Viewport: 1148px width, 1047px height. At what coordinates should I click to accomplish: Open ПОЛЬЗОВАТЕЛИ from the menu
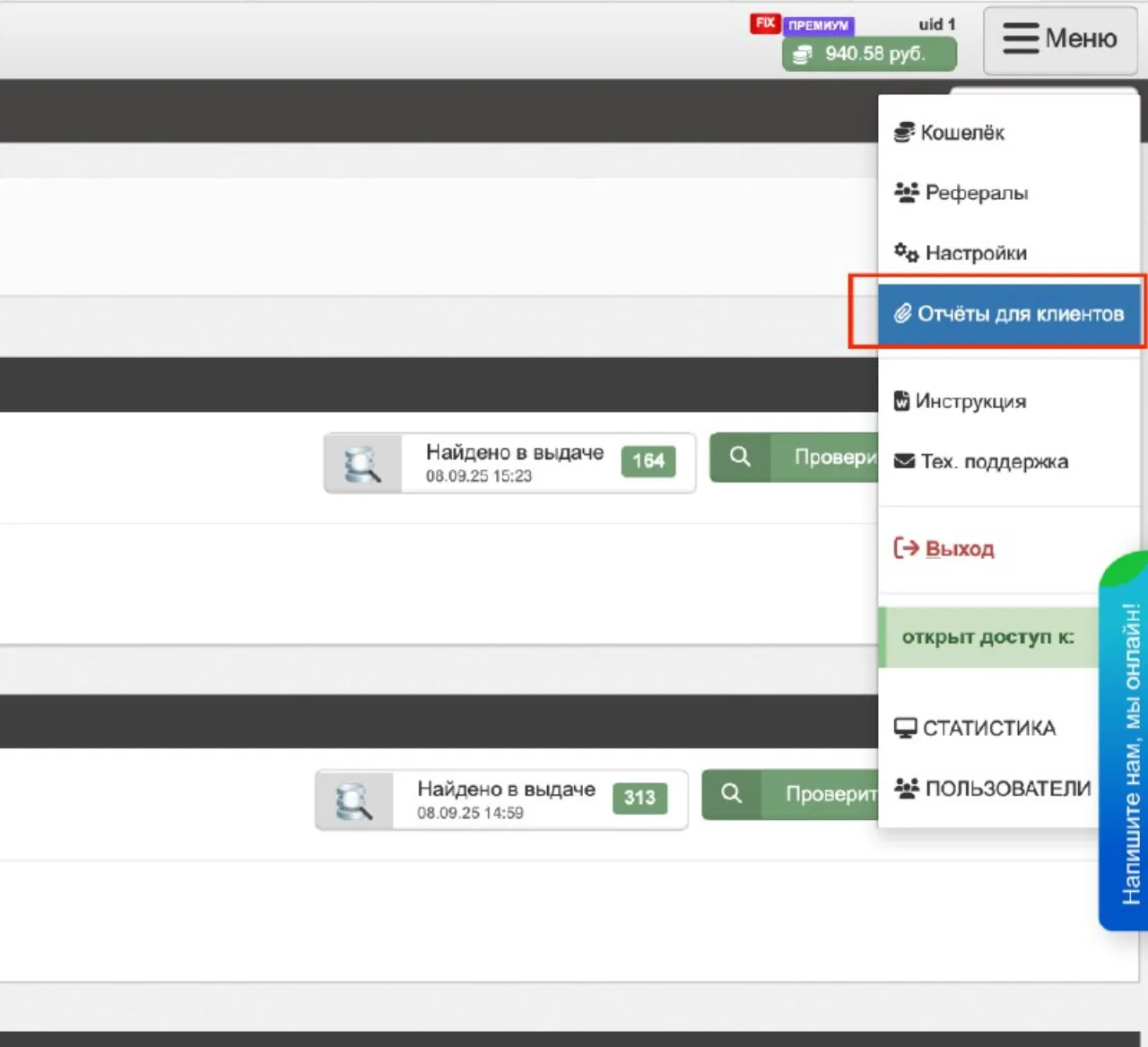(989, 789)
